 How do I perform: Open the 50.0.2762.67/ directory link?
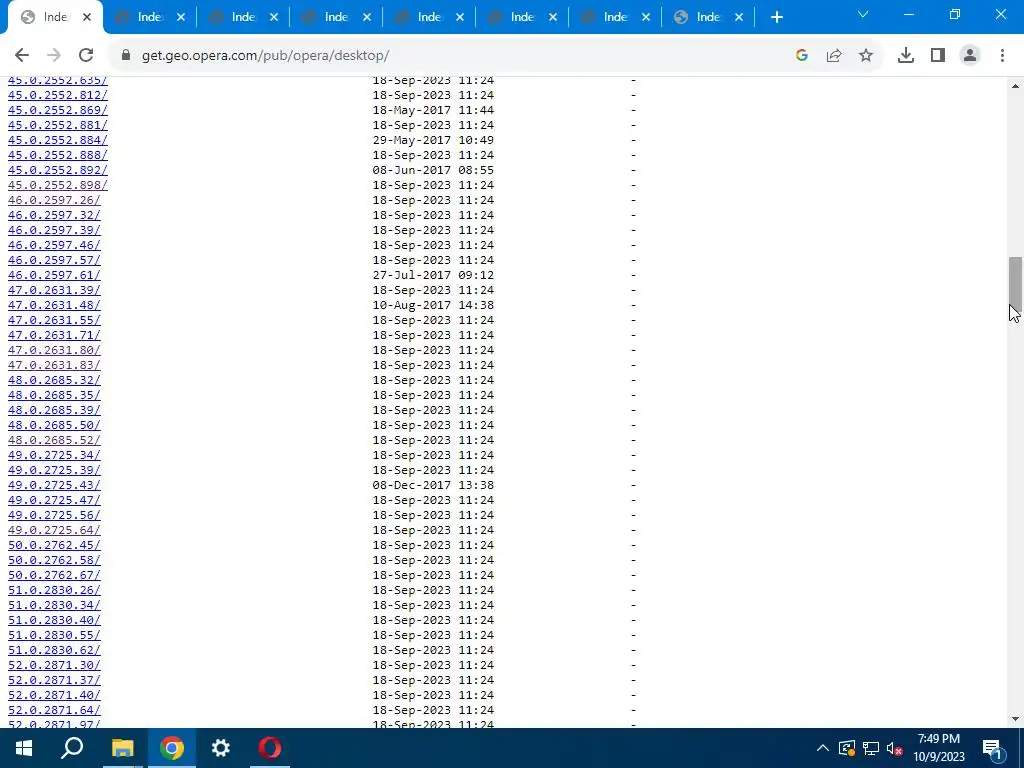click(54, 576)
